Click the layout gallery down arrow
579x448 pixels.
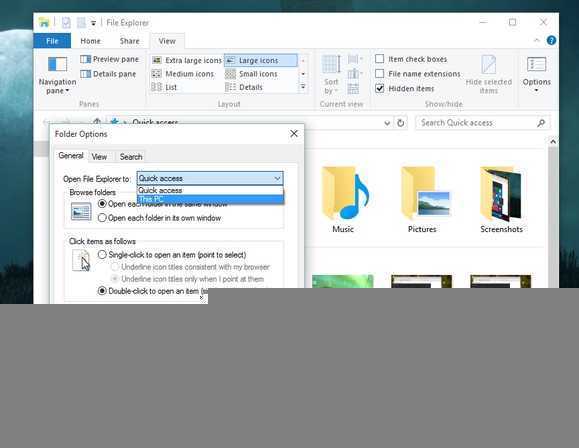click(x=303, y=74)
